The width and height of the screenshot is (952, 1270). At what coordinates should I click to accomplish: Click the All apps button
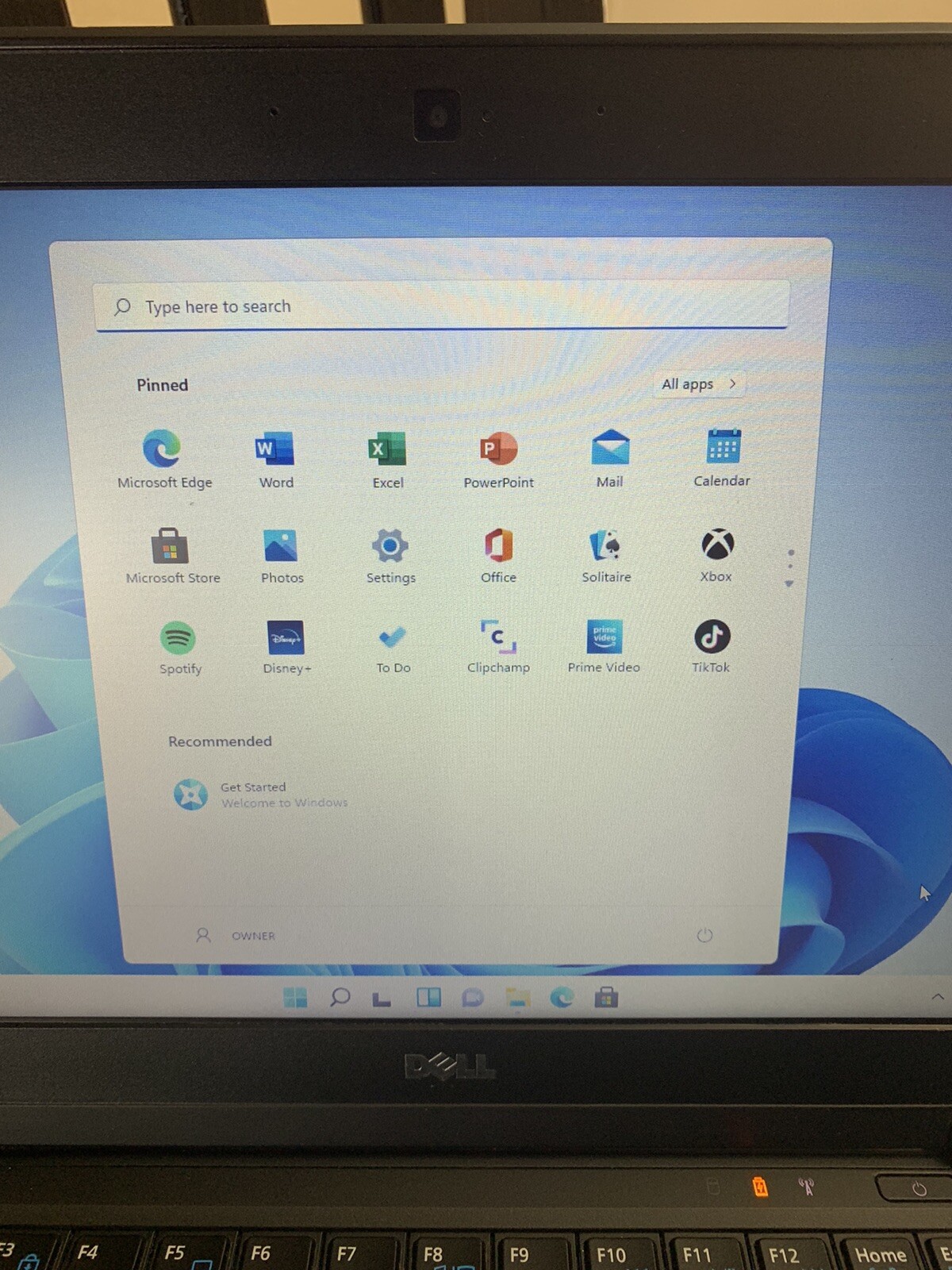tap(698, 384)
